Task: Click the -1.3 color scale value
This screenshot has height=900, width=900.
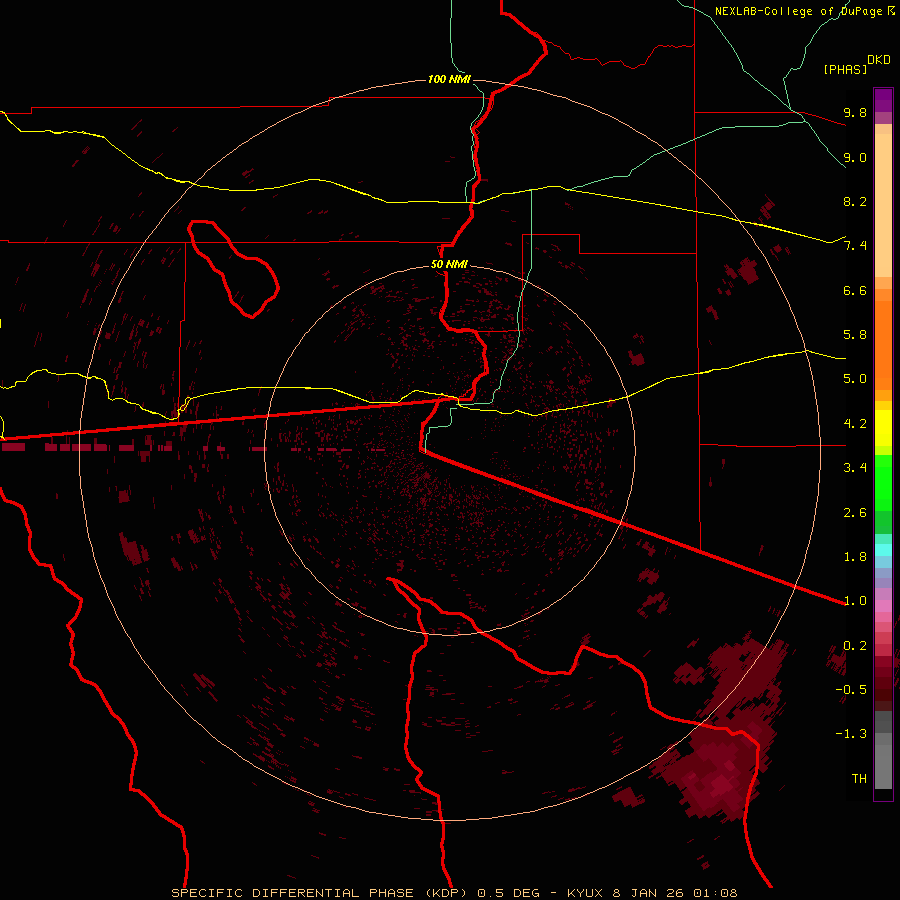Action: [851, 734]
